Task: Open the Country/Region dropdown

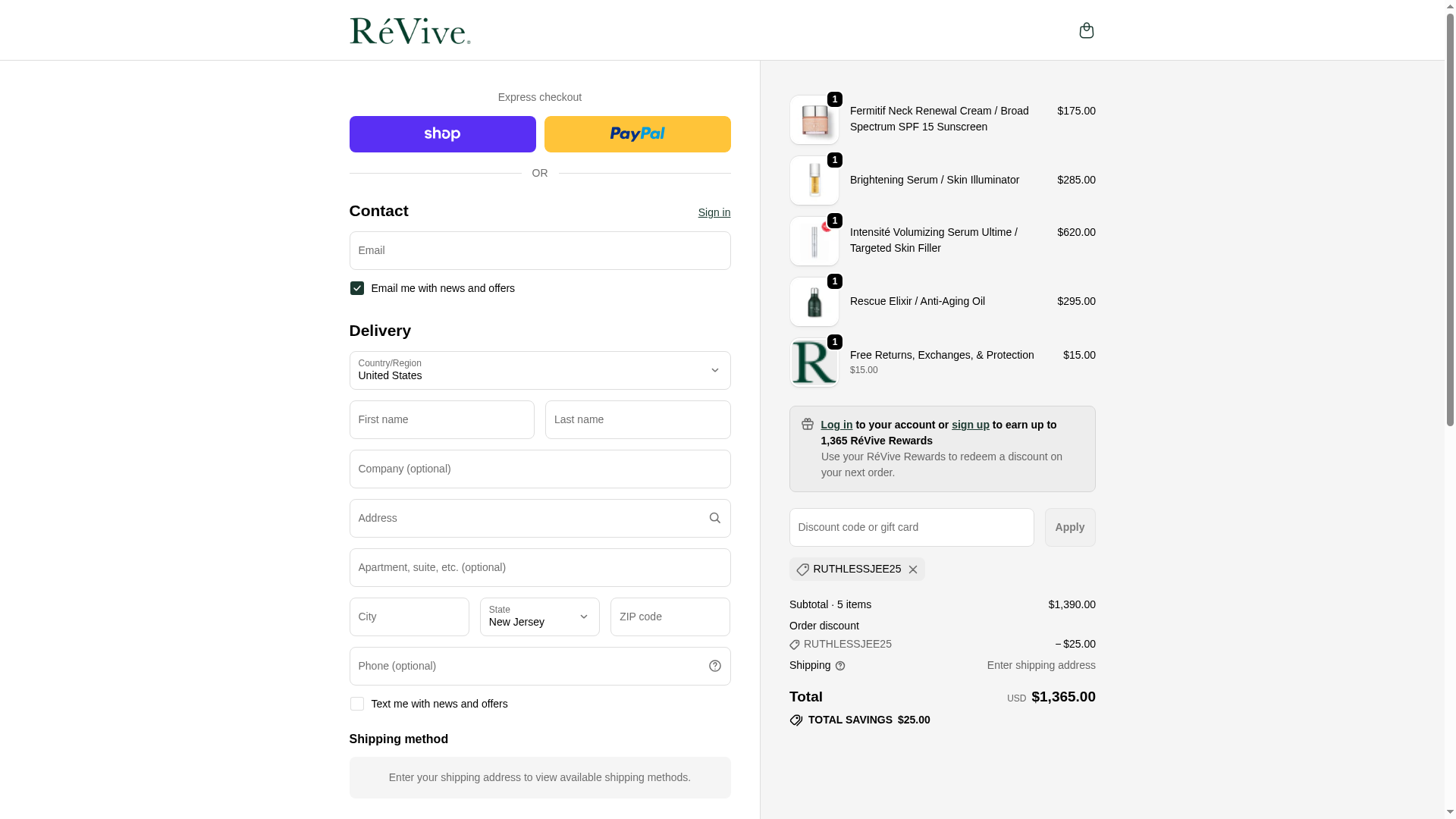Action: (x=539, y=370)
